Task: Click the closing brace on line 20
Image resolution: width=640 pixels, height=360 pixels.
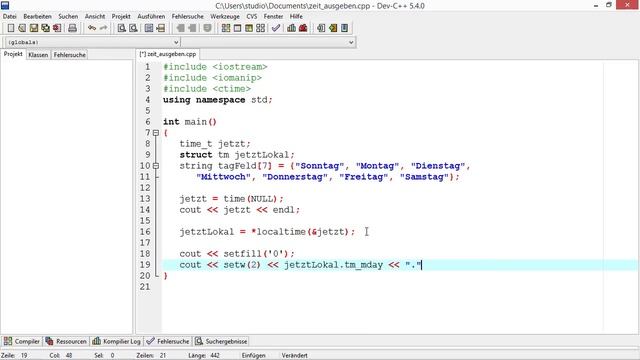Action: [166, 276]
